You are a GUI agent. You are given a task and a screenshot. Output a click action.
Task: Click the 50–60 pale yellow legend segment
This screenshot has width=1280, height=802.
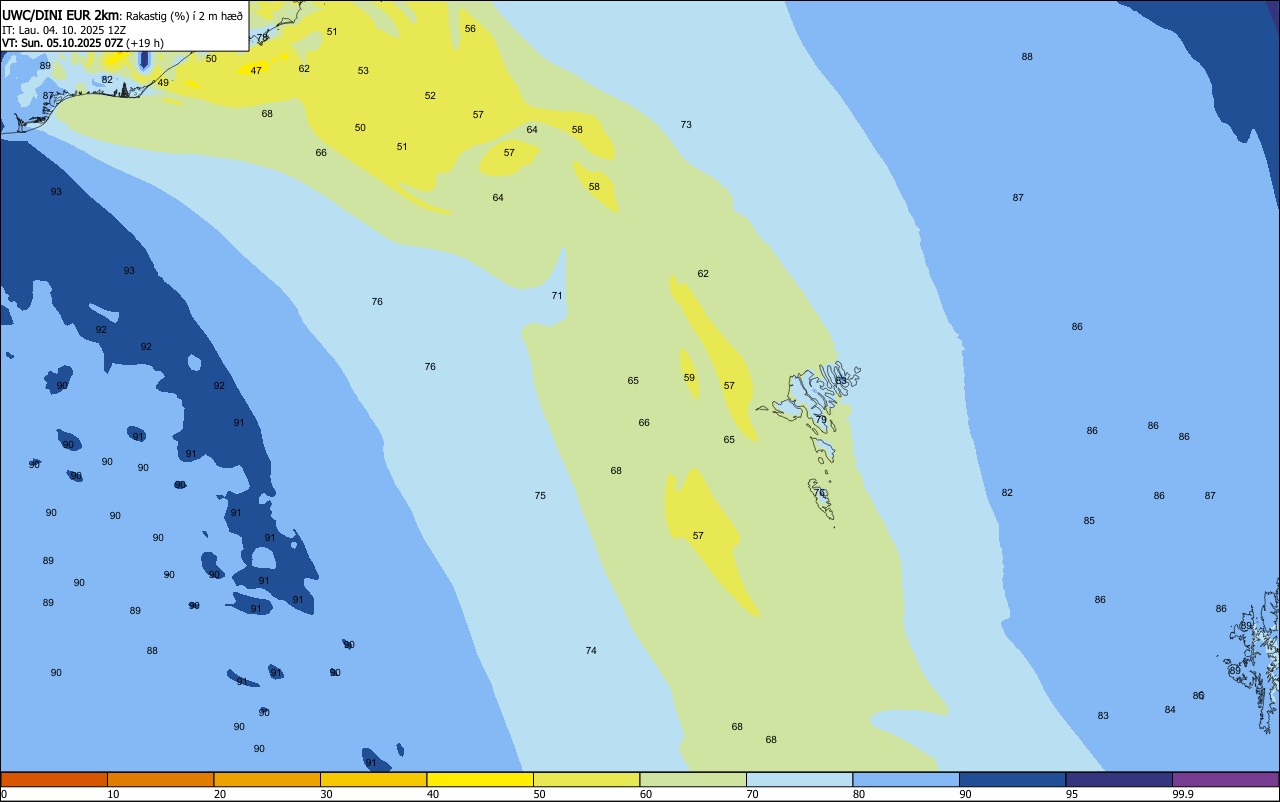pos(586,779)
